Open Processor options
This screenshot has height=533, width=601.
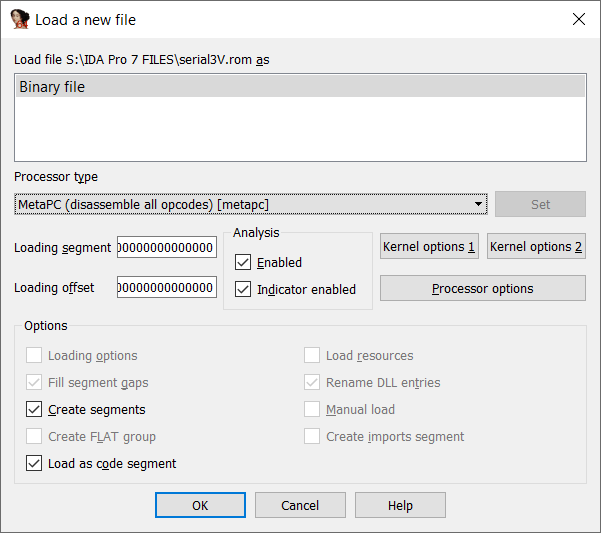pos(483,288)
